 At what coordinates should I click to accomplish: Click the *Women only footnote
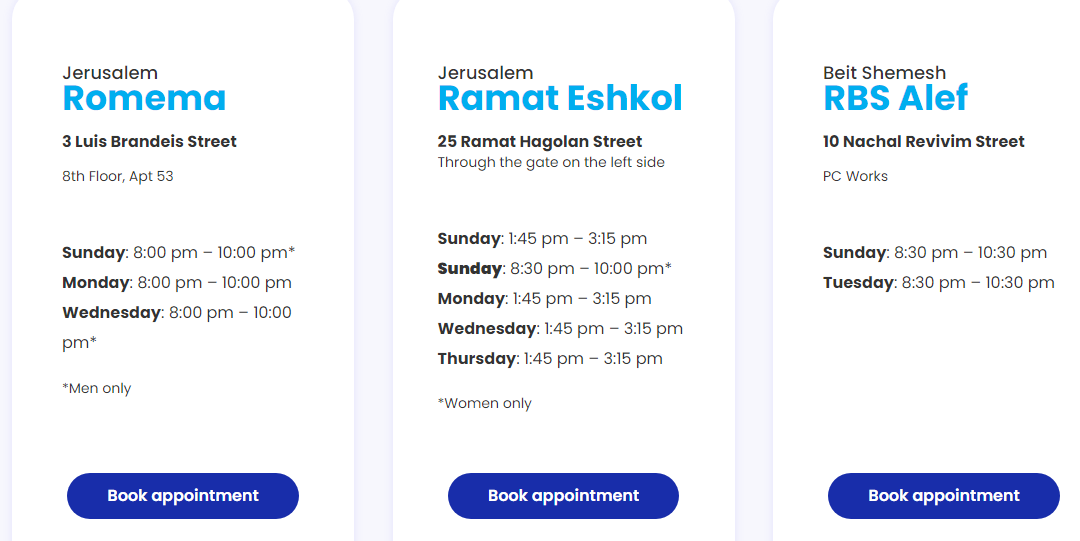(x=485, y=404)
